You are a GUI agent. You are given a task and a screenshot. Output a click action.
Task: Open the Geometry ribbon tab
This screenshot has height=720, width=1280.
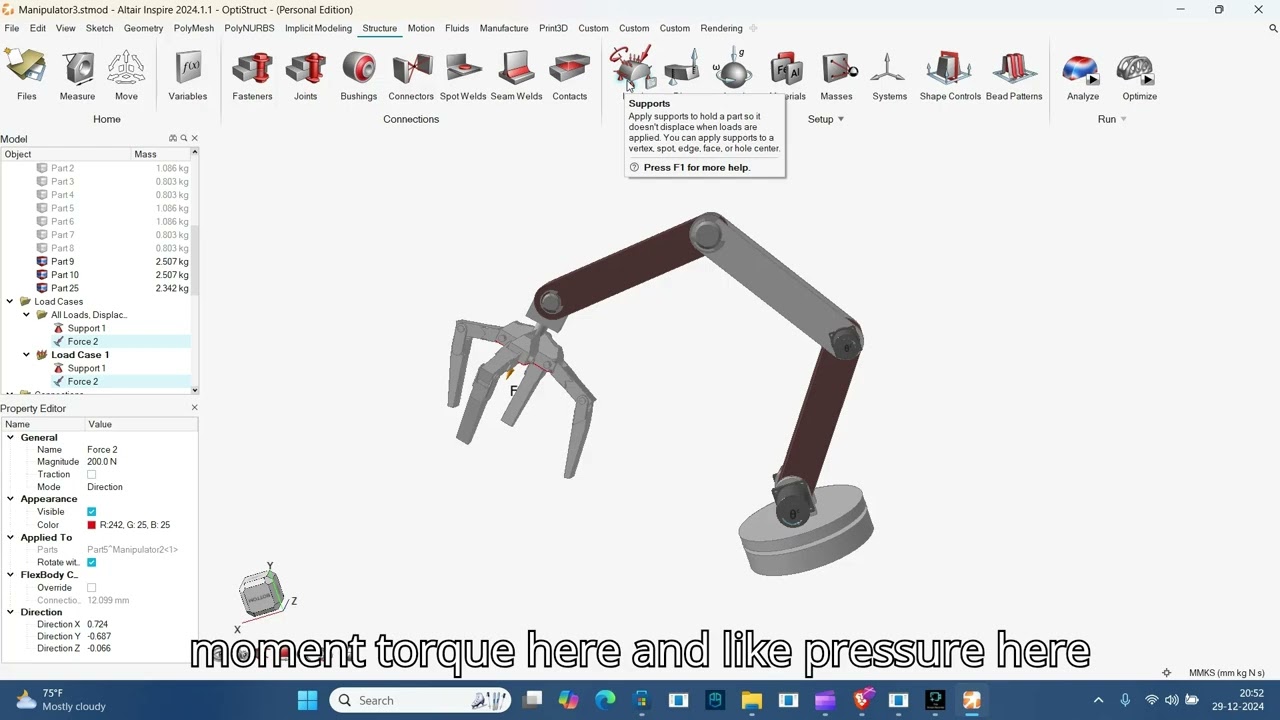coord(143,28)
